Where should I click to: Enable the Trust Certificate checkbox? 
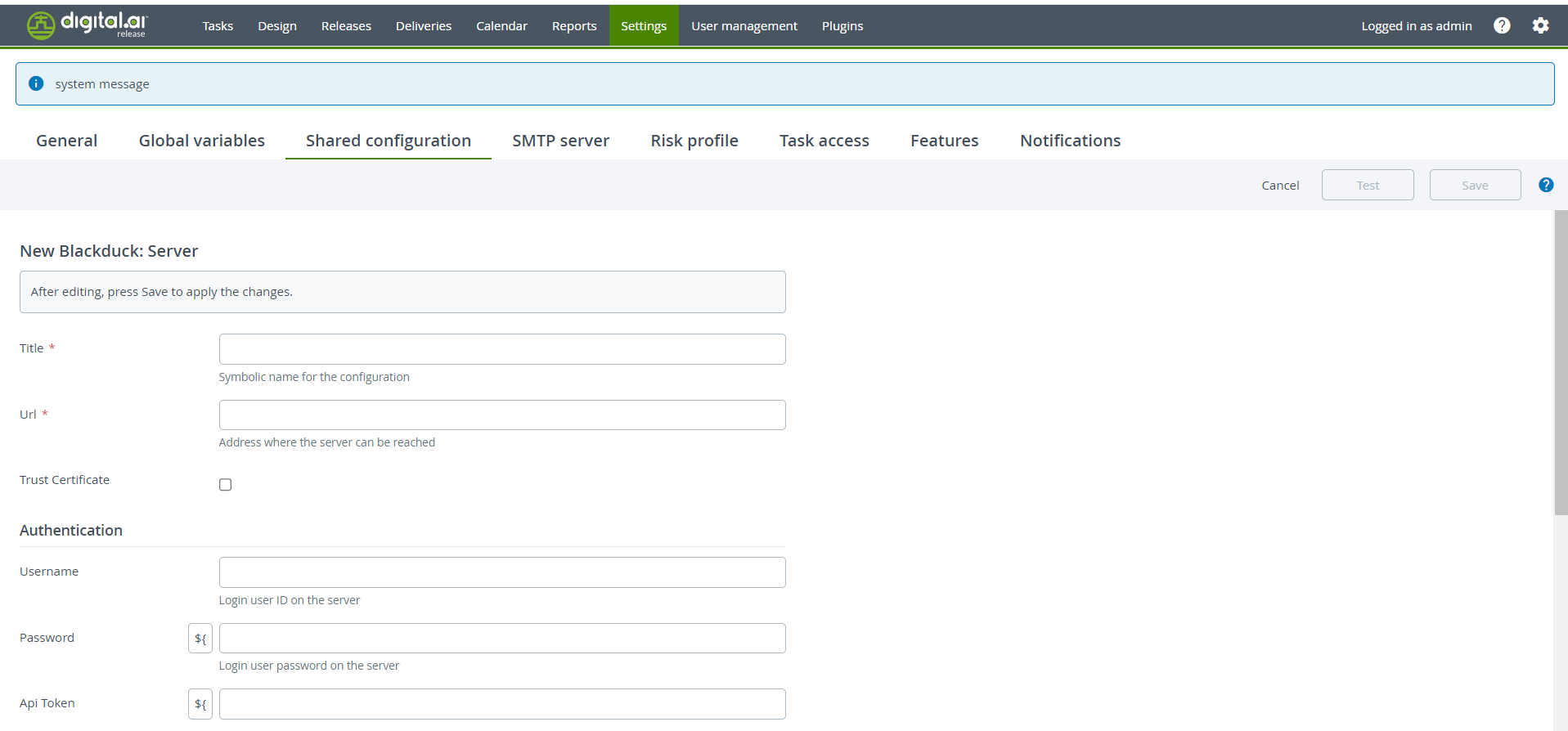tap(225, 484)
